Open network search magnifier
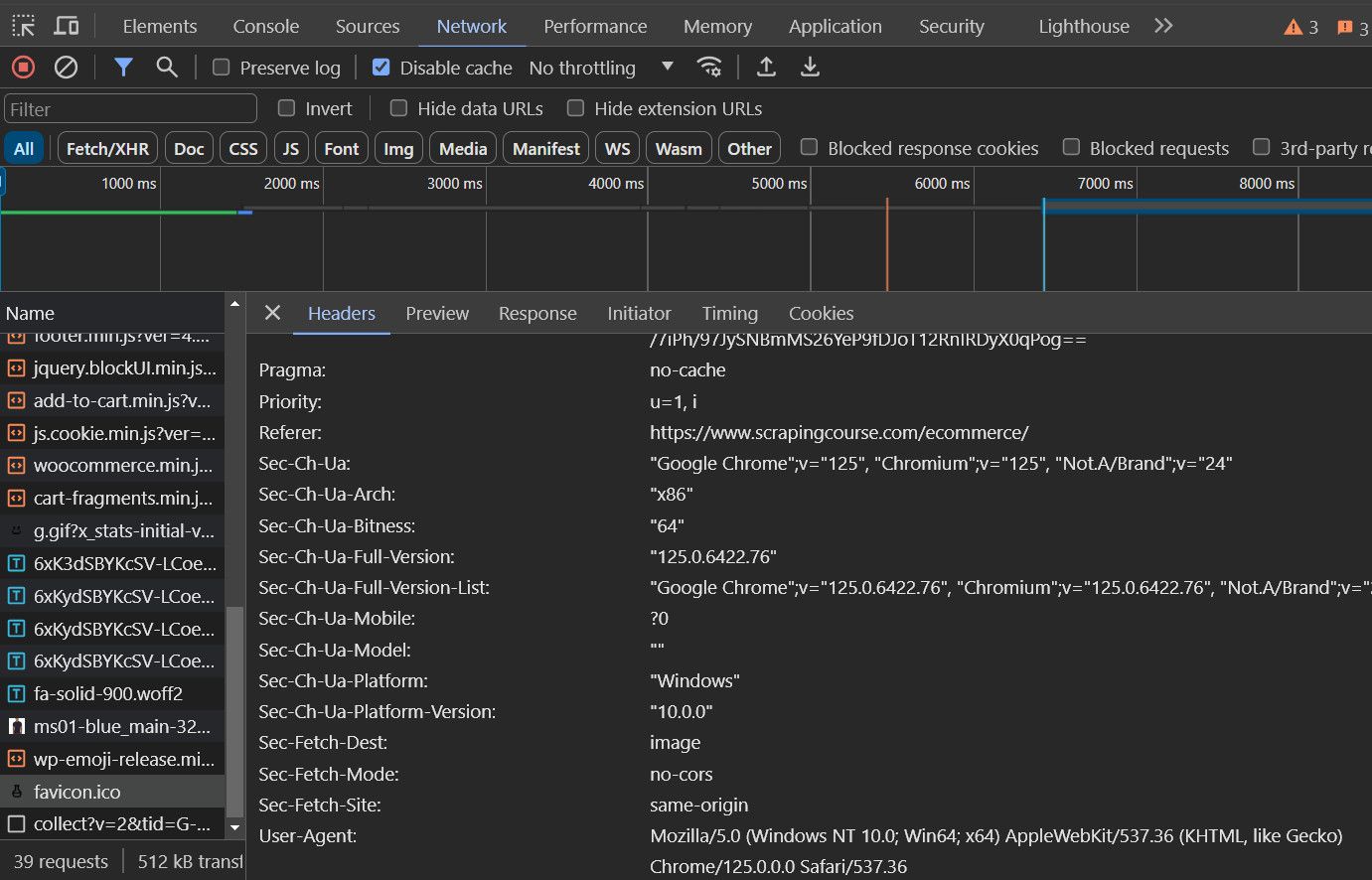 [x=167, y=68]
